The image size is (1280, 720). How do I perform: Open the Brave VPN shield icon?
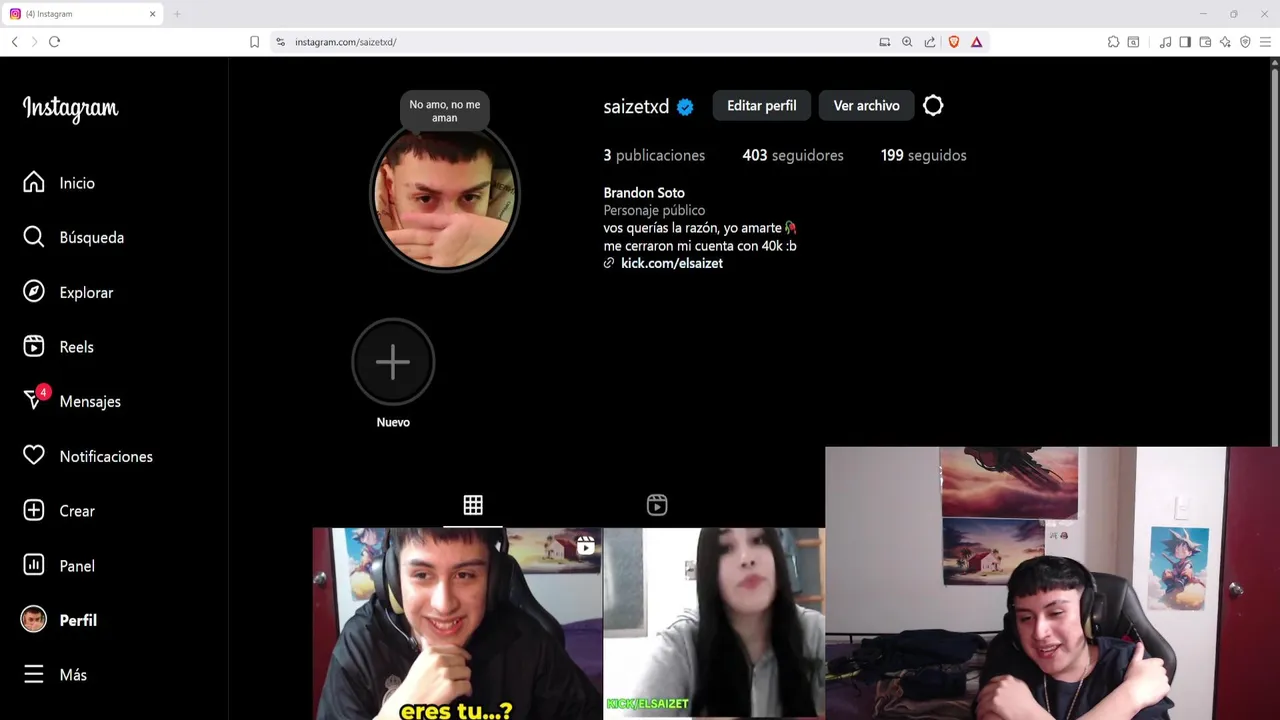[1245, 42]
